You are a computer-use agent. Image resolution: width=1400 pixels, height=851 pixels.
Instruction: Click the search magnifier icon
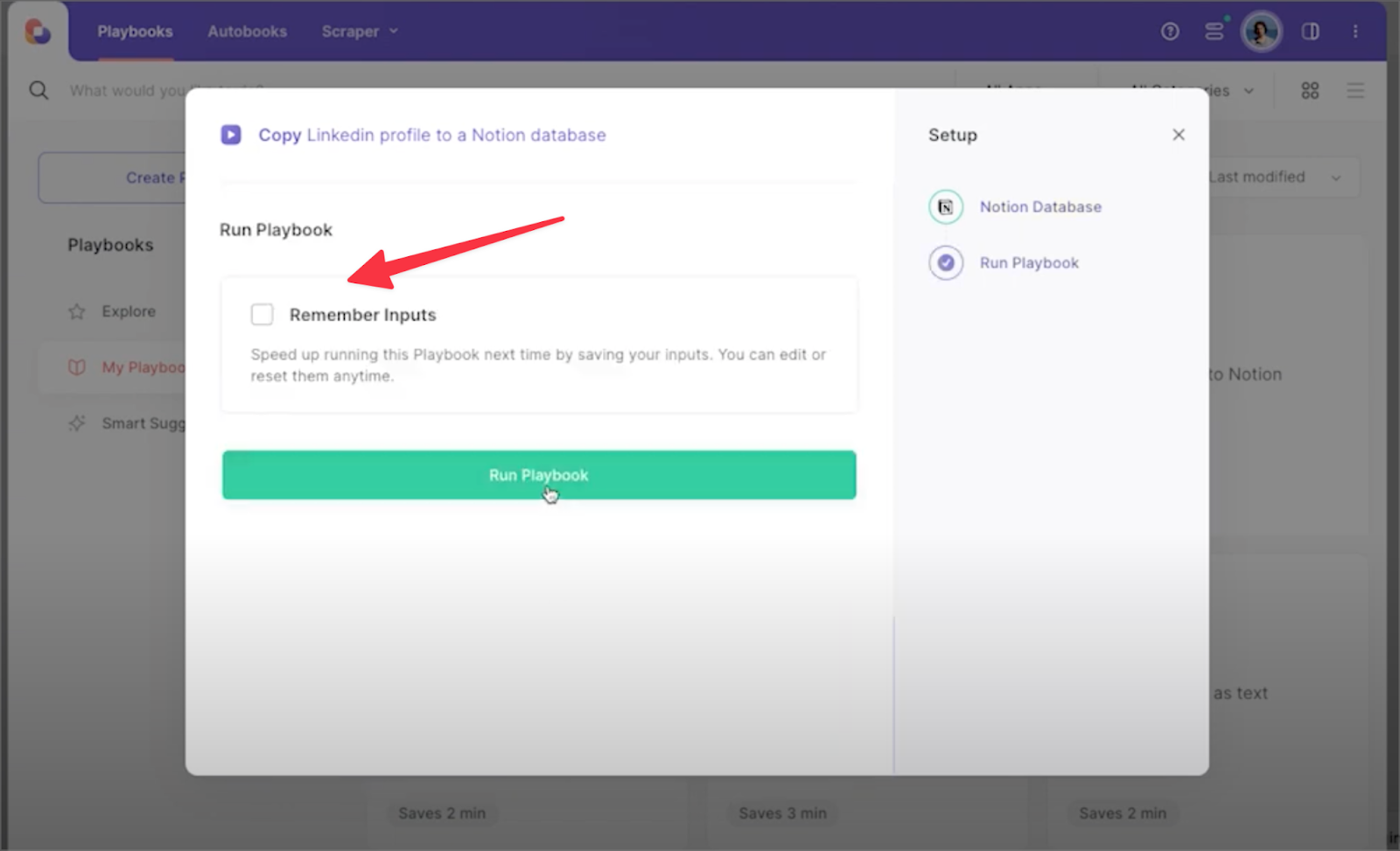(38, 90)
